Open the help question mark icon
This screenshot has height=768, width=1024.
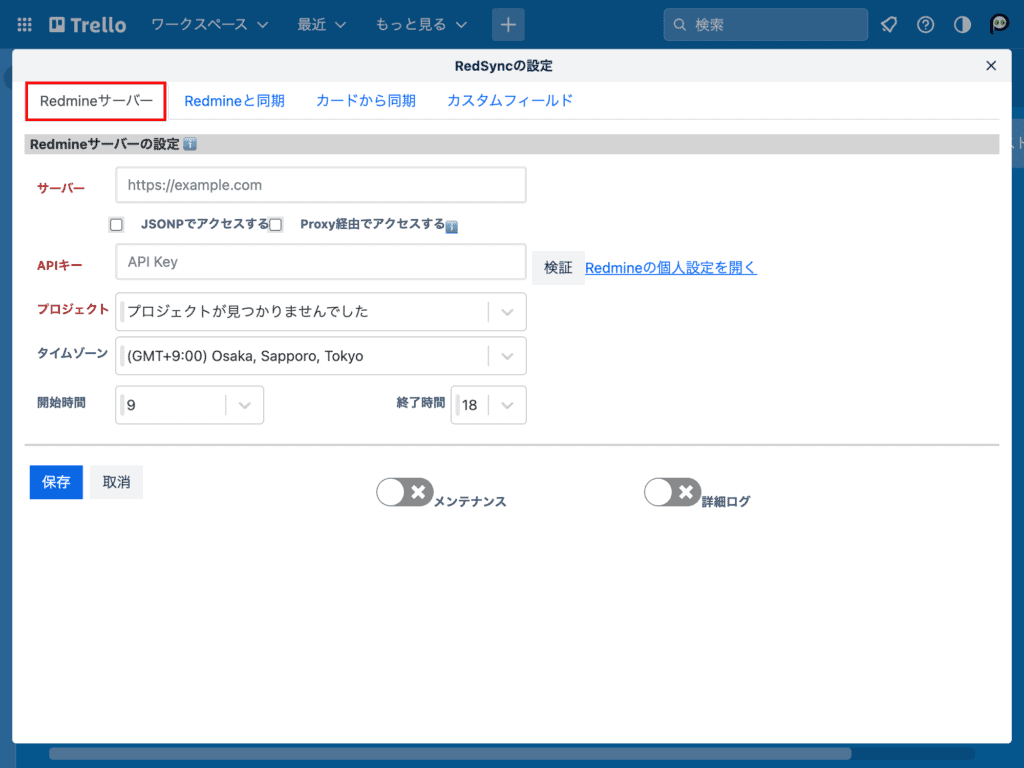925,24
